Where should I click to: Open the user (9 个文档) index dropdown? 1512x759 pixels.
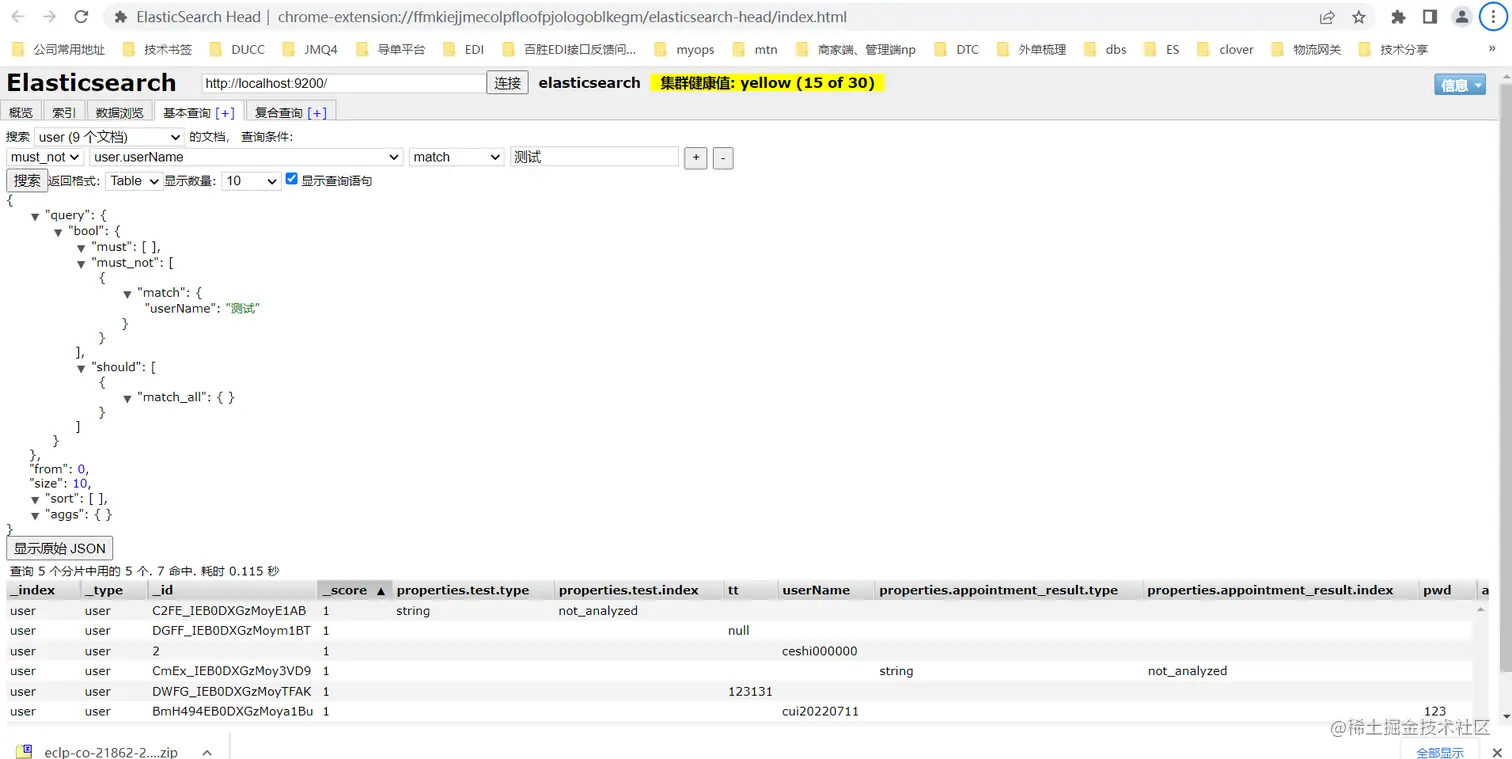coord(109,137)
